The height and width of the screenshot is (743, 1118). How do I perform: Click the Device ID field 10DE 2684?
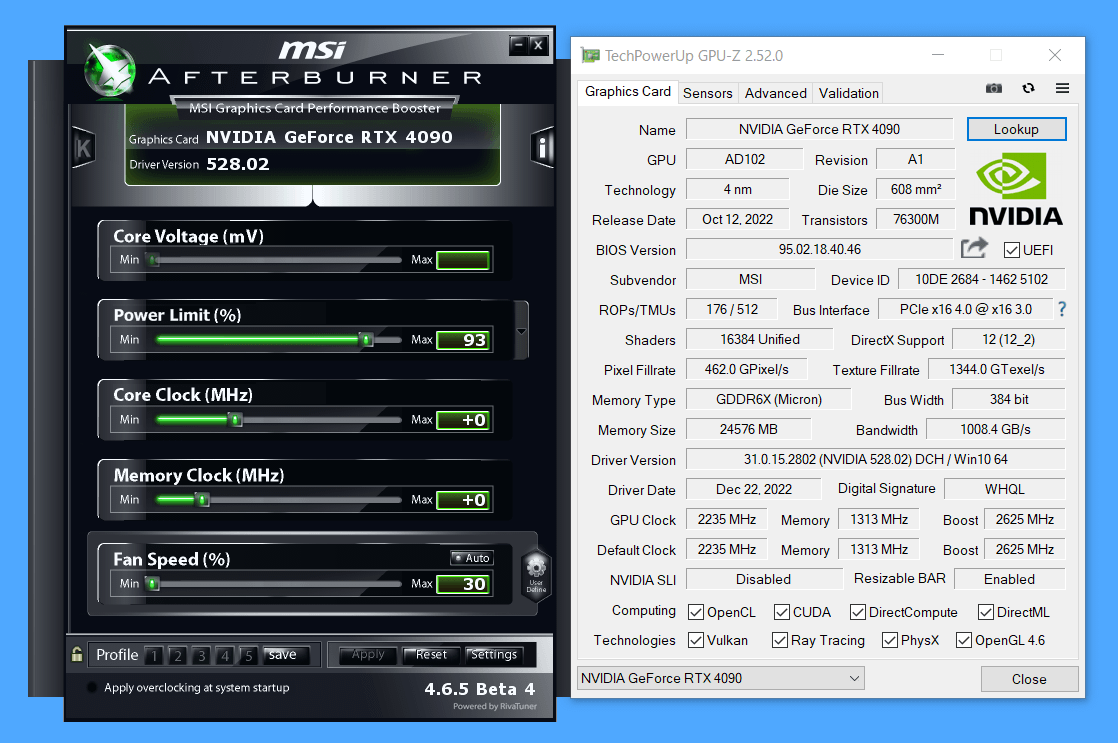pyautogui.click(x=981, y=280)
